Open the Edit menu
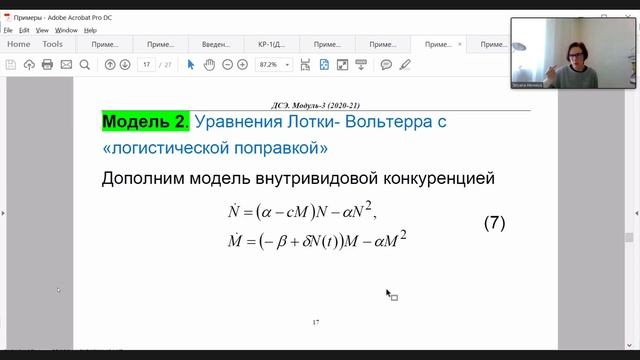This screenshot has width=640, height=360. [x=24, y=30]
